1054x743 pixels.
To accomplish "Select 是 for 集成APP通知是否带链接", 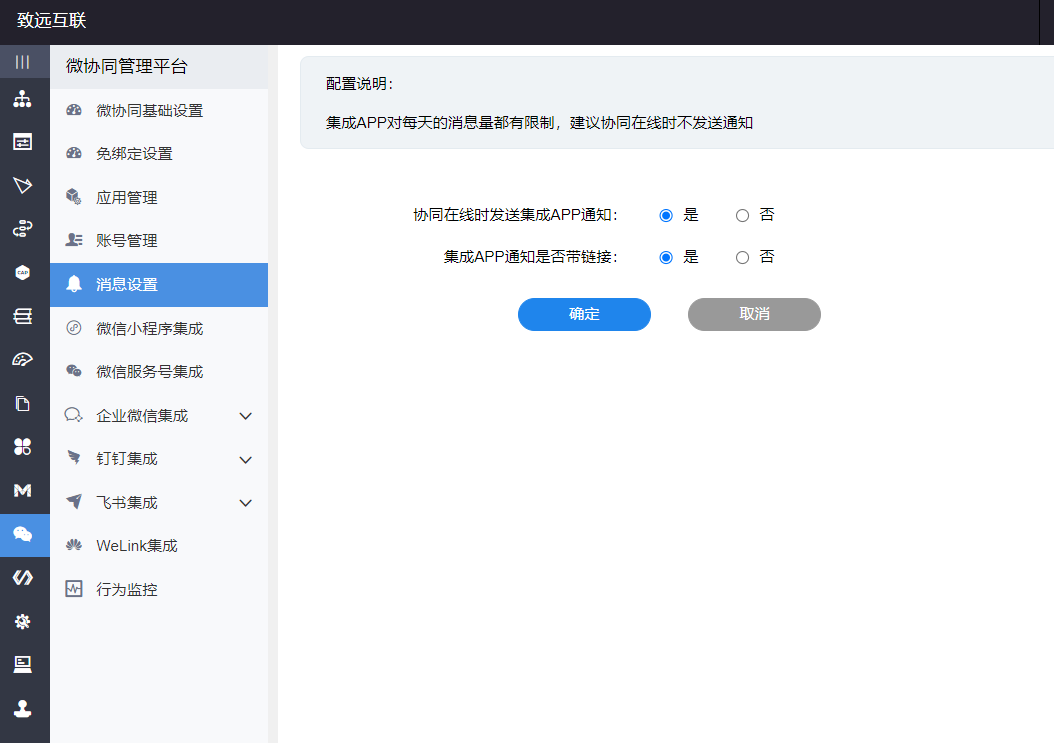I will click(x=666, y=258).
